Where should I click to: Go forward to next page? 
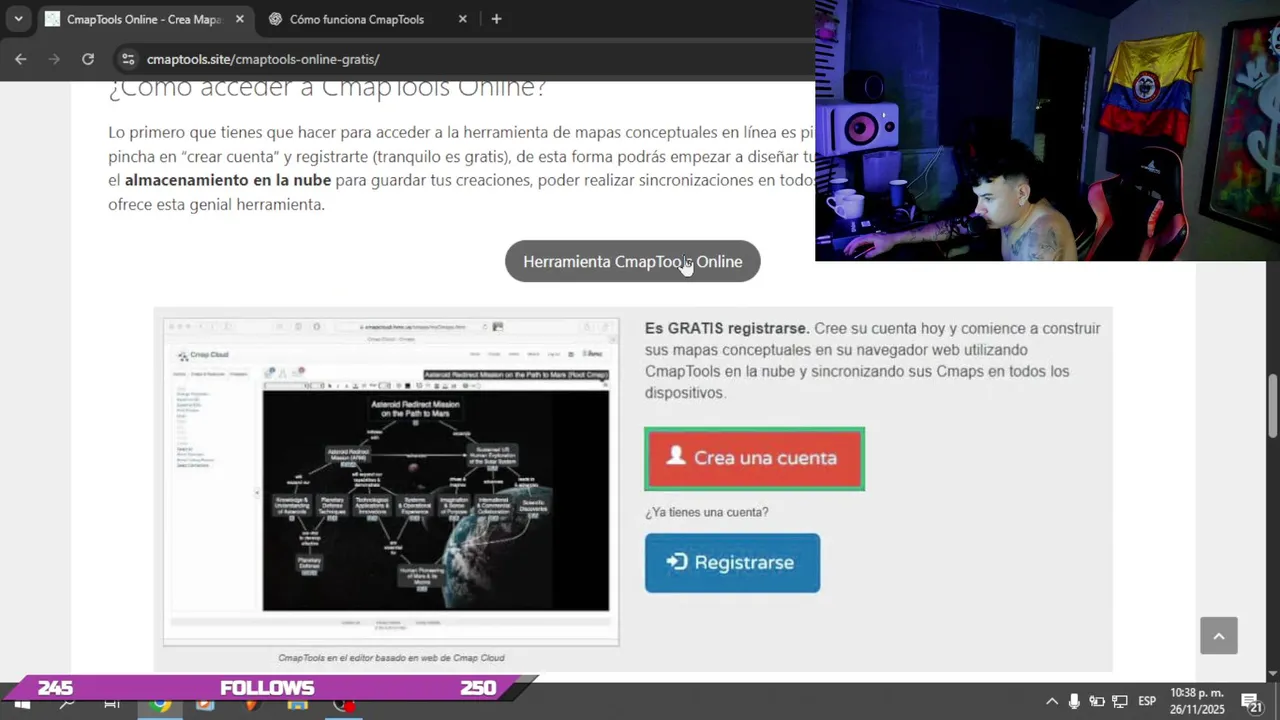pyautogui.click(x=54, y=59)
